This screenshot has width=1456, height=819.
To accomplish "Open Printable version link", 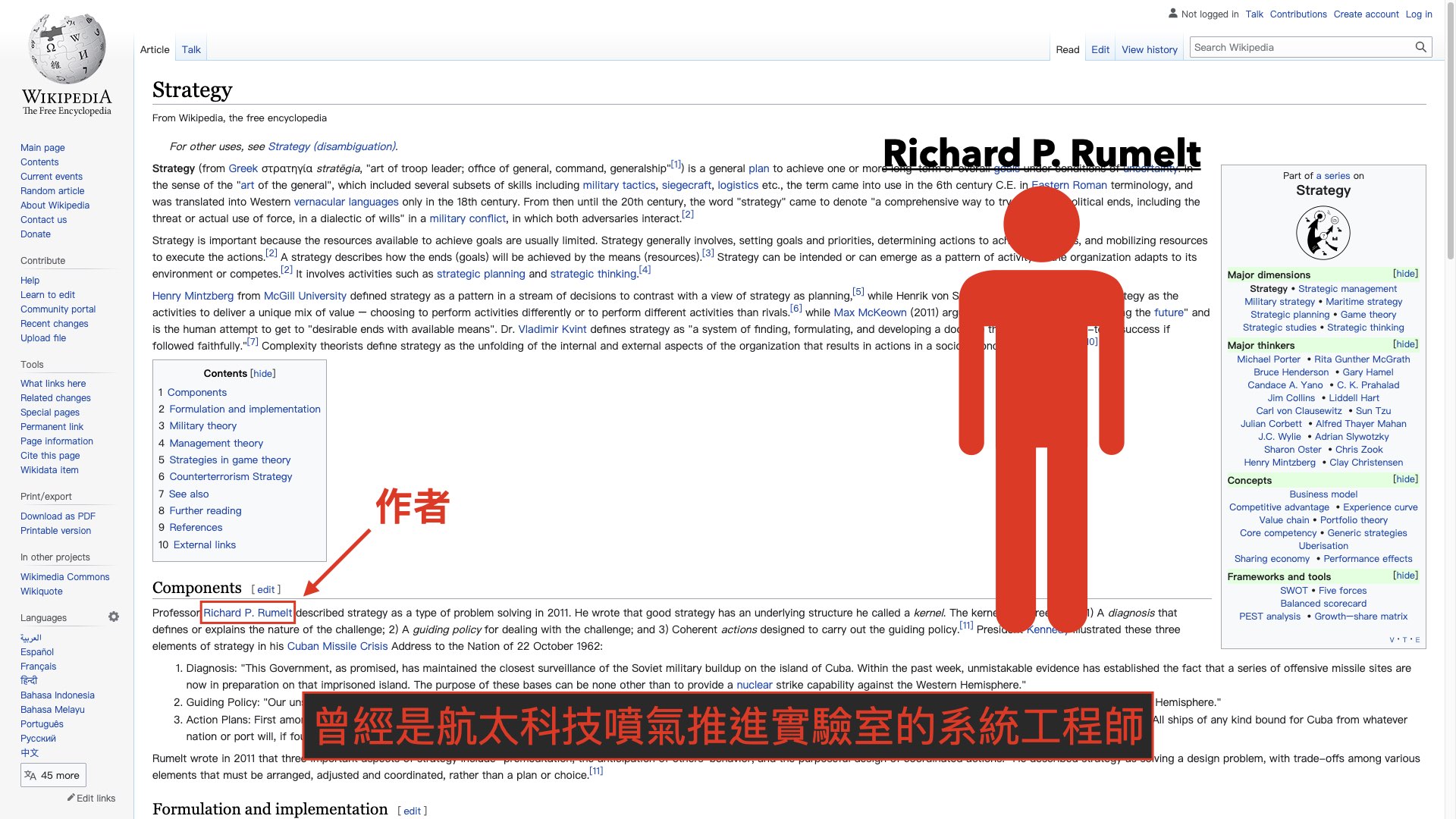I will click(55, 531).
